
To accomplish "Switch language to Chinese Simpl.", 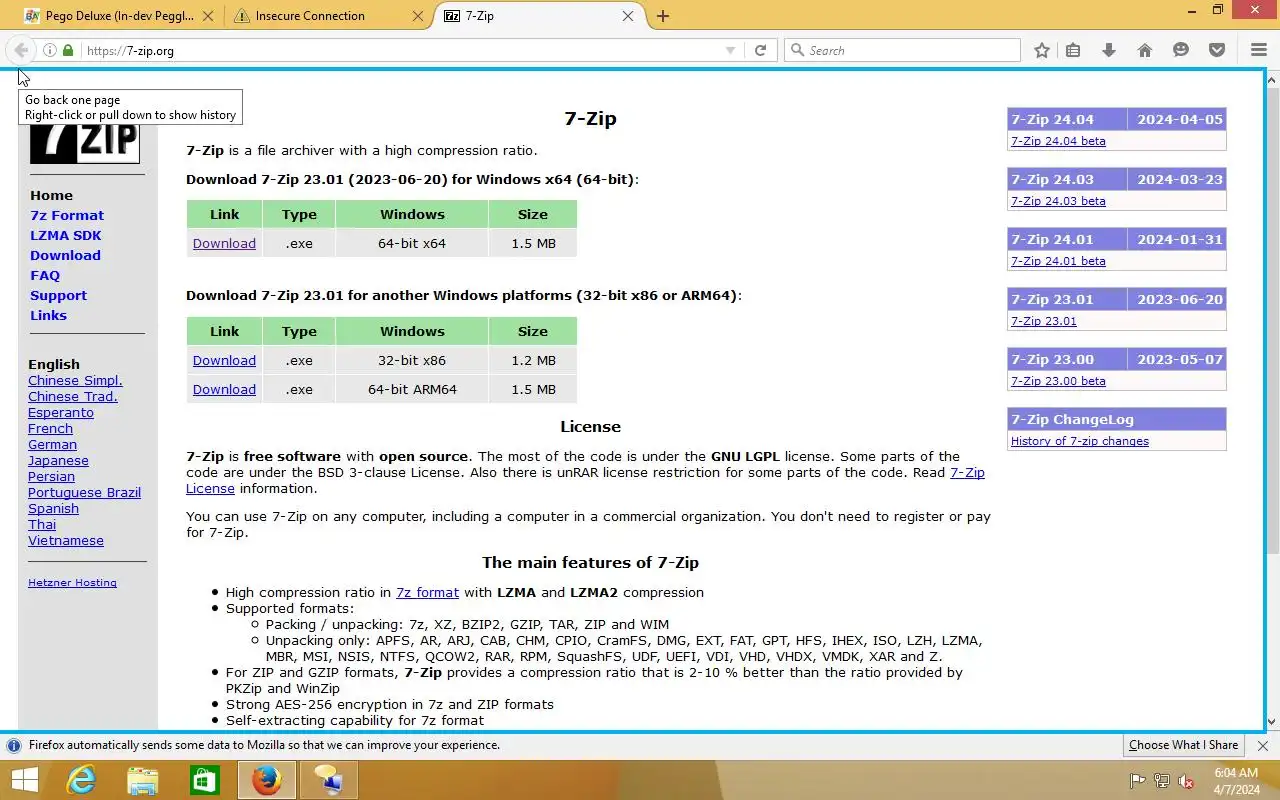I will pos(75,381).
